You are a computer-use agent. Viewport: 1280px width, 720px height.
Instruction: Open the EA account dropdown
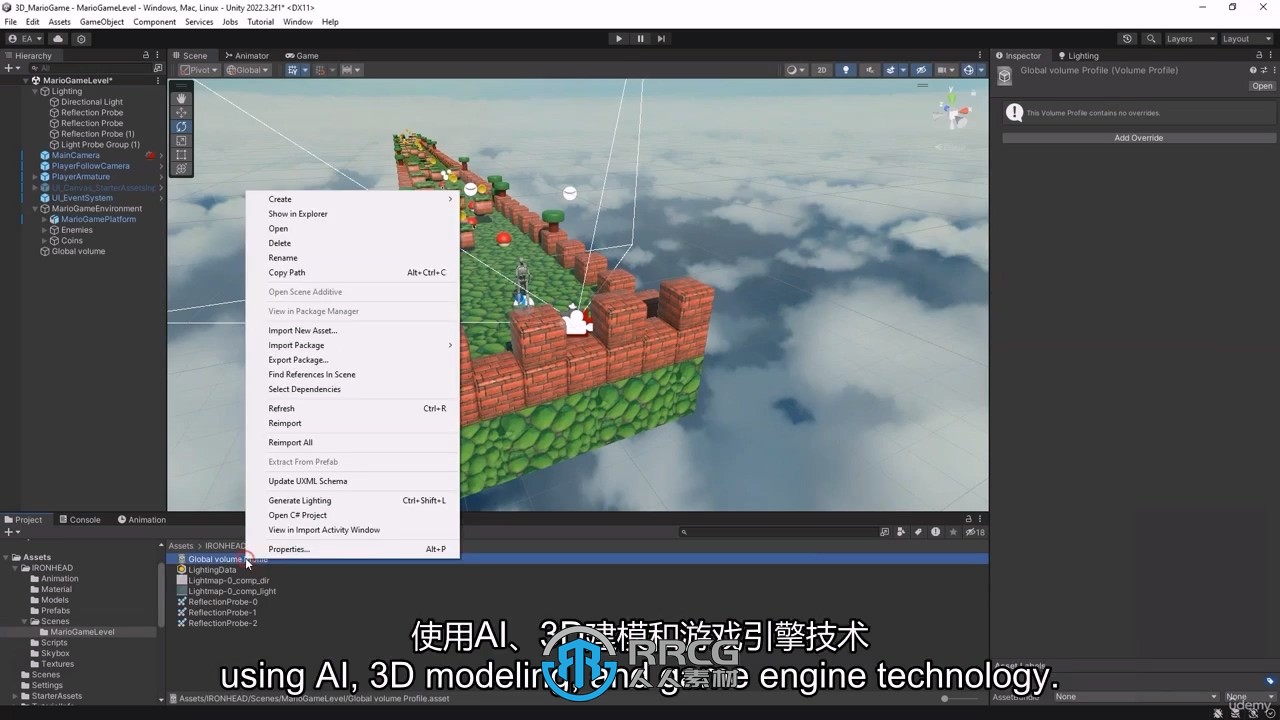click(x=25, y=39)
